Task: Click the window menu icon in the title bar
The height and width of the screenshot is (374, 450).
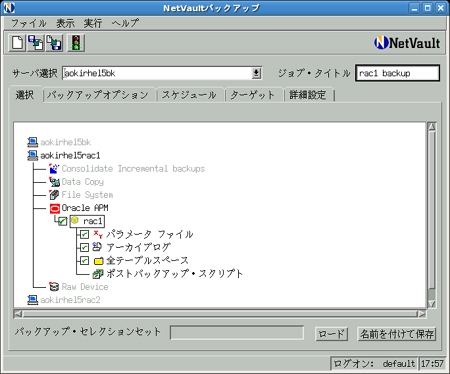Action: (9, 8)
